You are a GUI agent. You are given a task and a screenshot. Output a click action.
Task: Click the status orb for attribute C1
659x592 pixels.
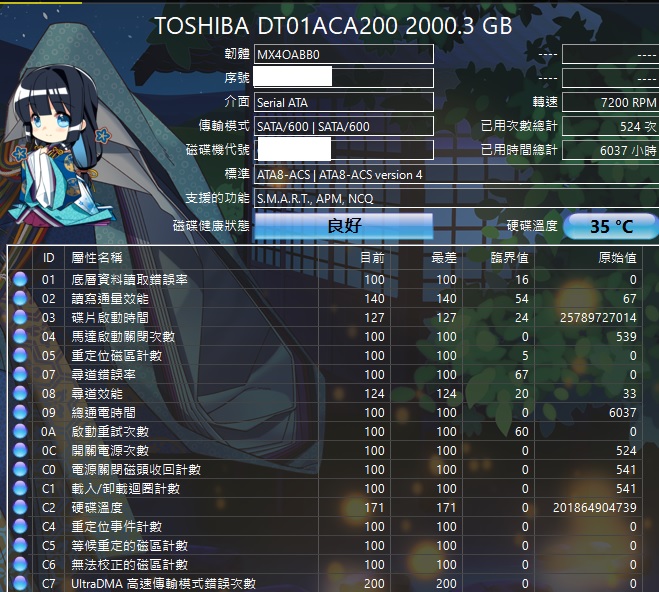[20, 488]
